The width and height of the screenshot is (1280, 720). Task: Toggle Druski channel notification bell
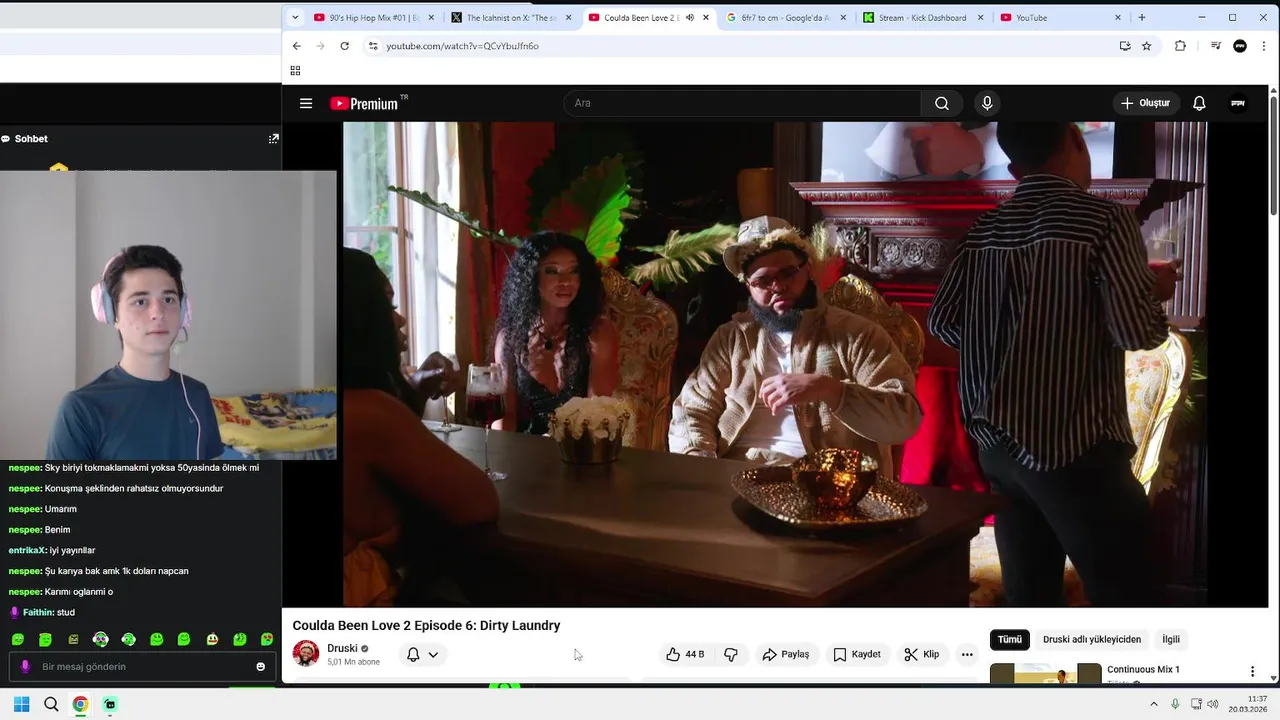[413, 654]
